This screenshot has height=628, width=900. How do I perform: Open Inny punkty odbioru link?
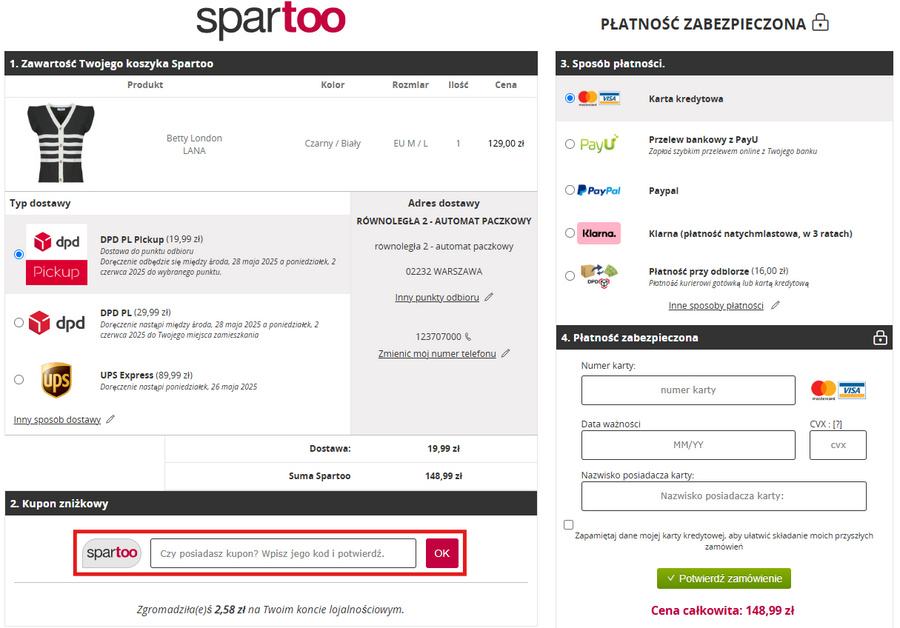point(437,297)
